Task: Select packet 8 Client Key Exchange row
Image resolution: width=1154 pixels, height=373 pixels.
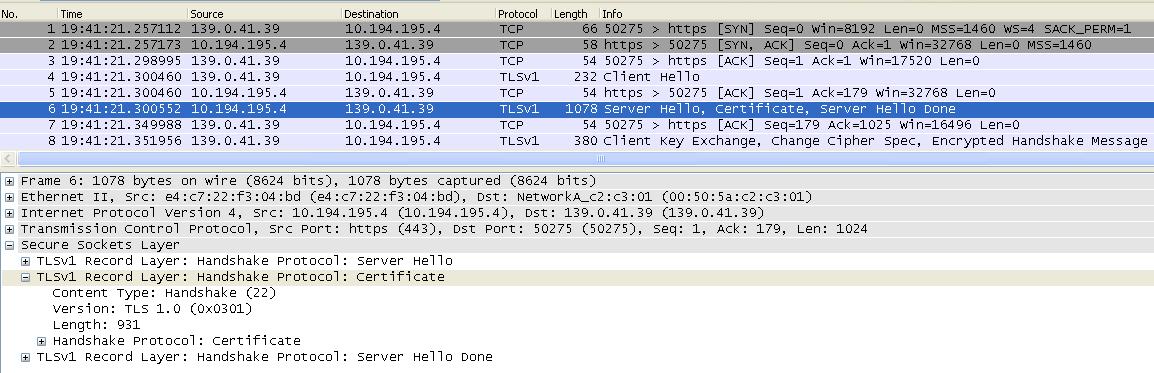Action: [577, 141]
